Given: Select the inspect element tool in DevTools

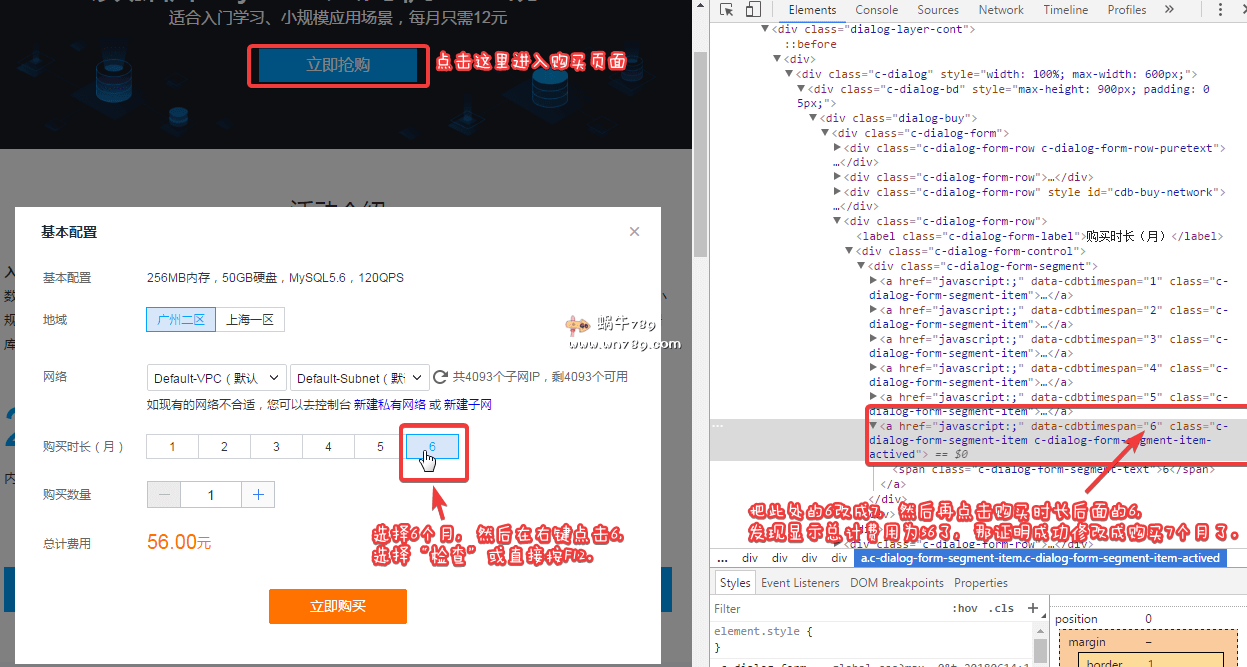Looking at the screenshot, I should pyautogui.click(x=725, y=9).
